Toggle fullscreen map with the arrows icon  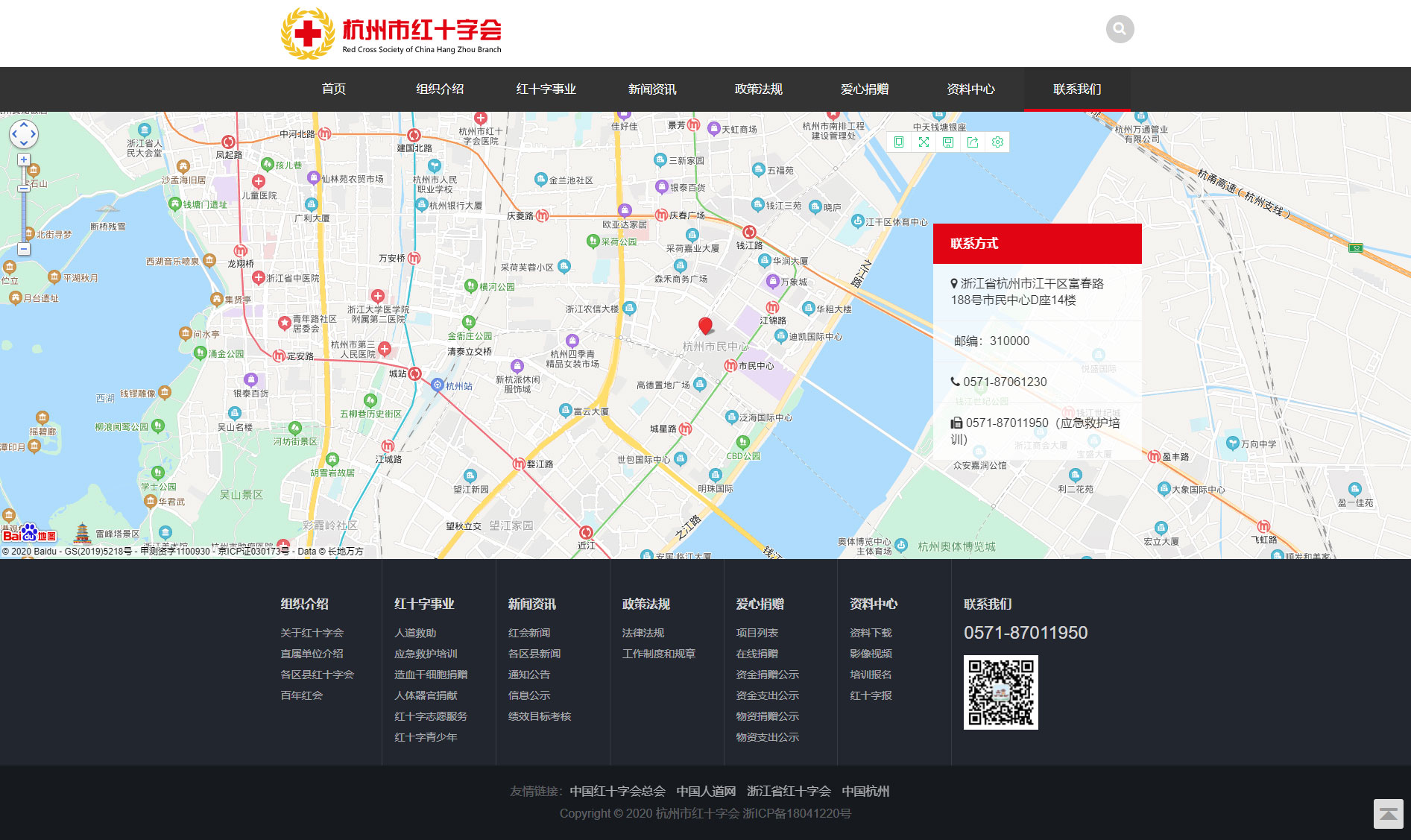click(x=924, y=142)
